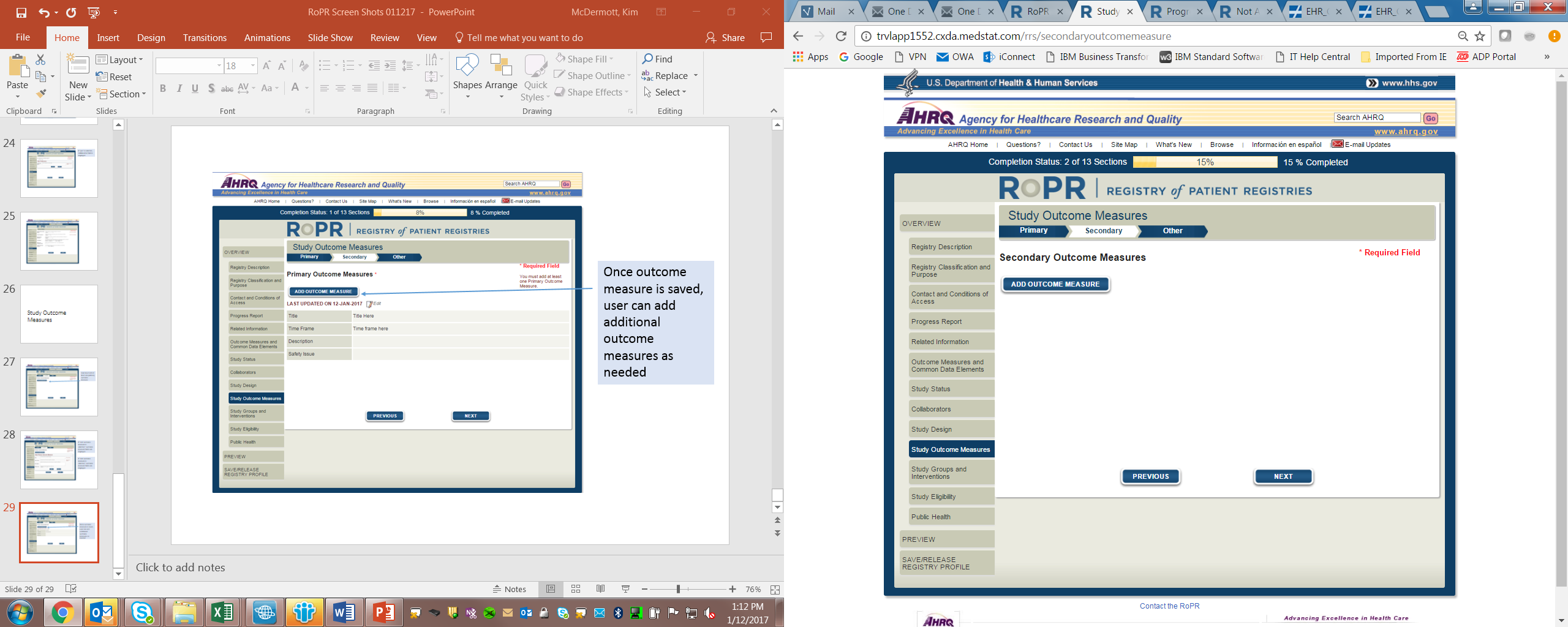Center-align the text
The height and width of the screenshot is (627, 1568).
pyautogui.click(x=340, y=88)
